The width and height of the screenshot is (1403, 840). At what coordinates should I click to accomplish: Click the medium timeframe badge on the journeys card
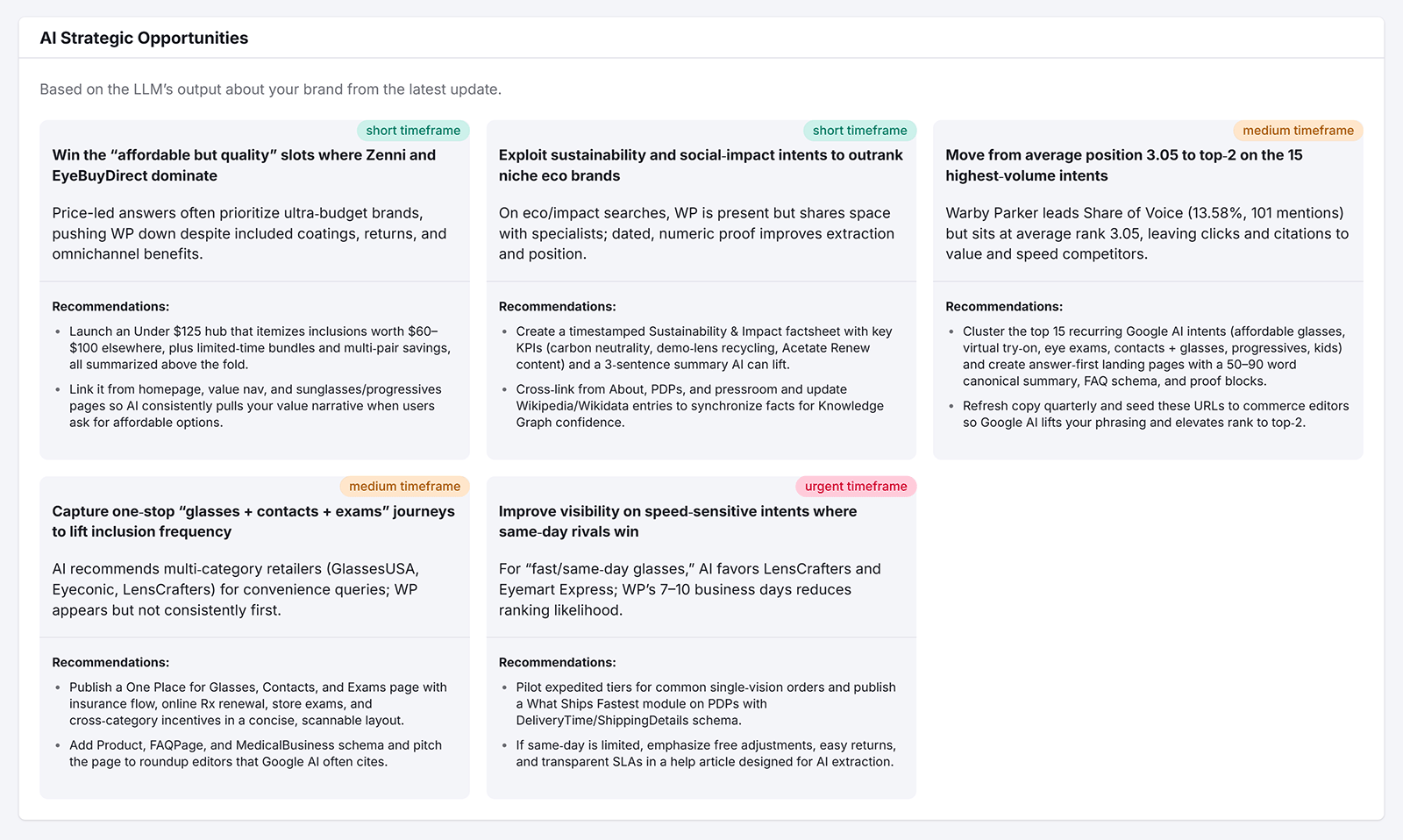pos(403,486)
